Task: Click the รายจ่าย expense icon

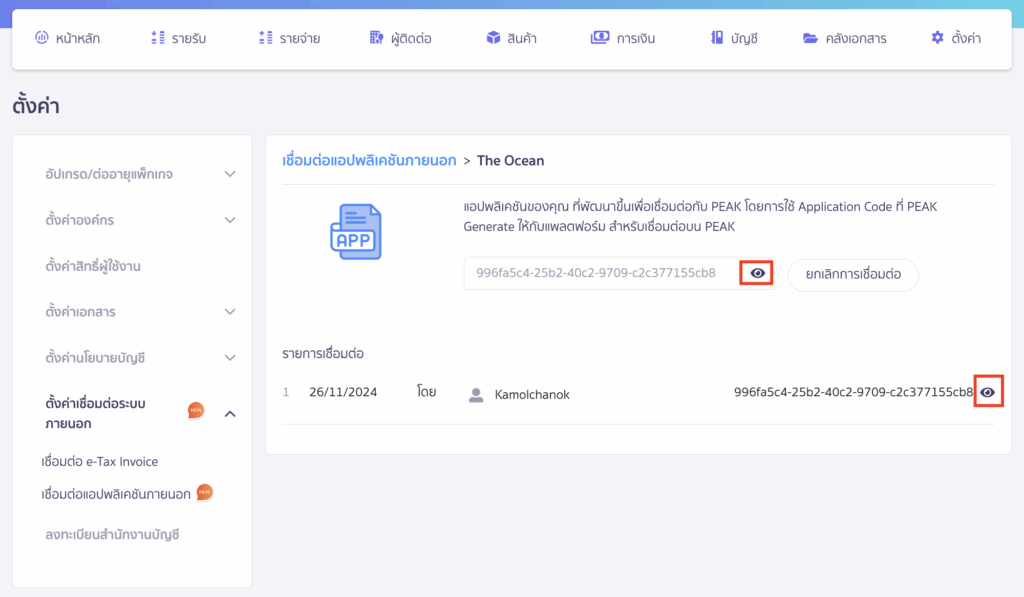Action: click(265, 36)
